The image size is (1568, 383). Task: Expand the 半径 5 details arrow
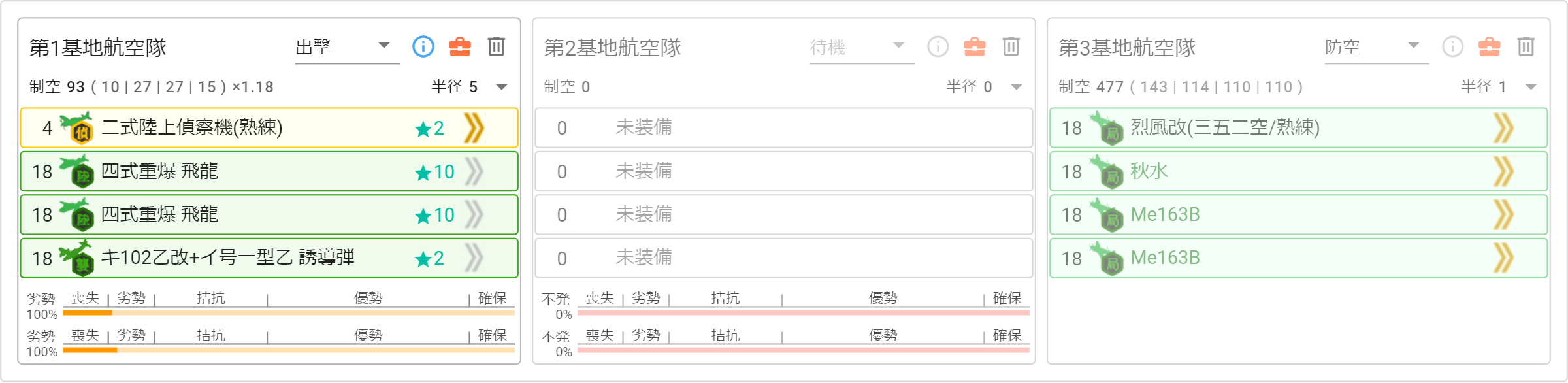(x=502, y=87)
